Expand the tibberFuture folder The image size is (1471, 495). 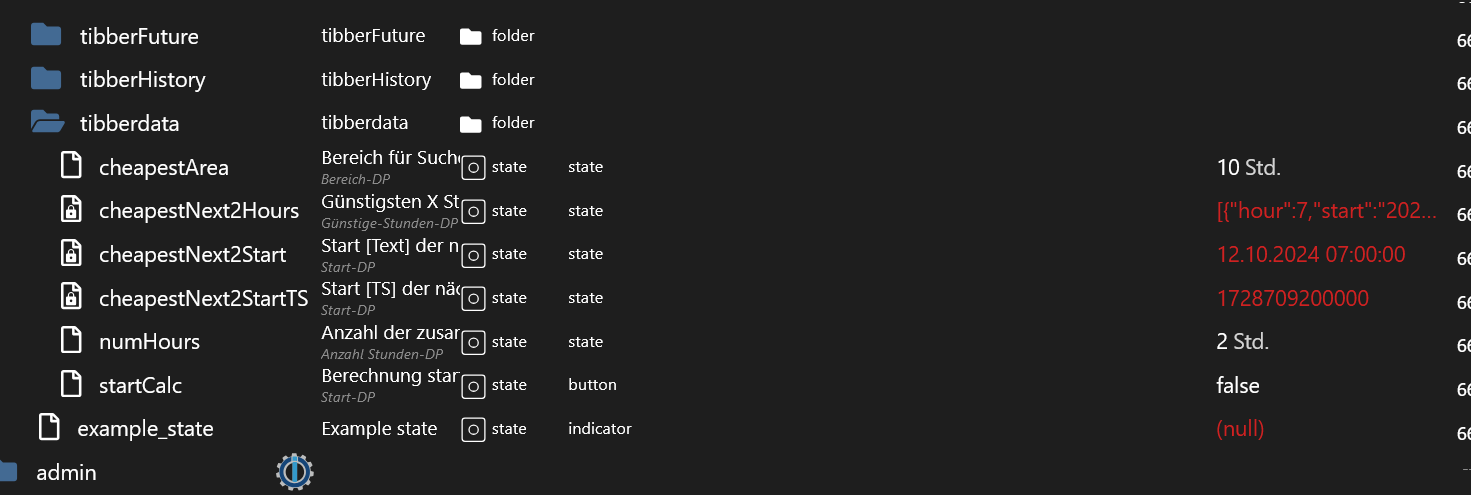click(46, 36)
